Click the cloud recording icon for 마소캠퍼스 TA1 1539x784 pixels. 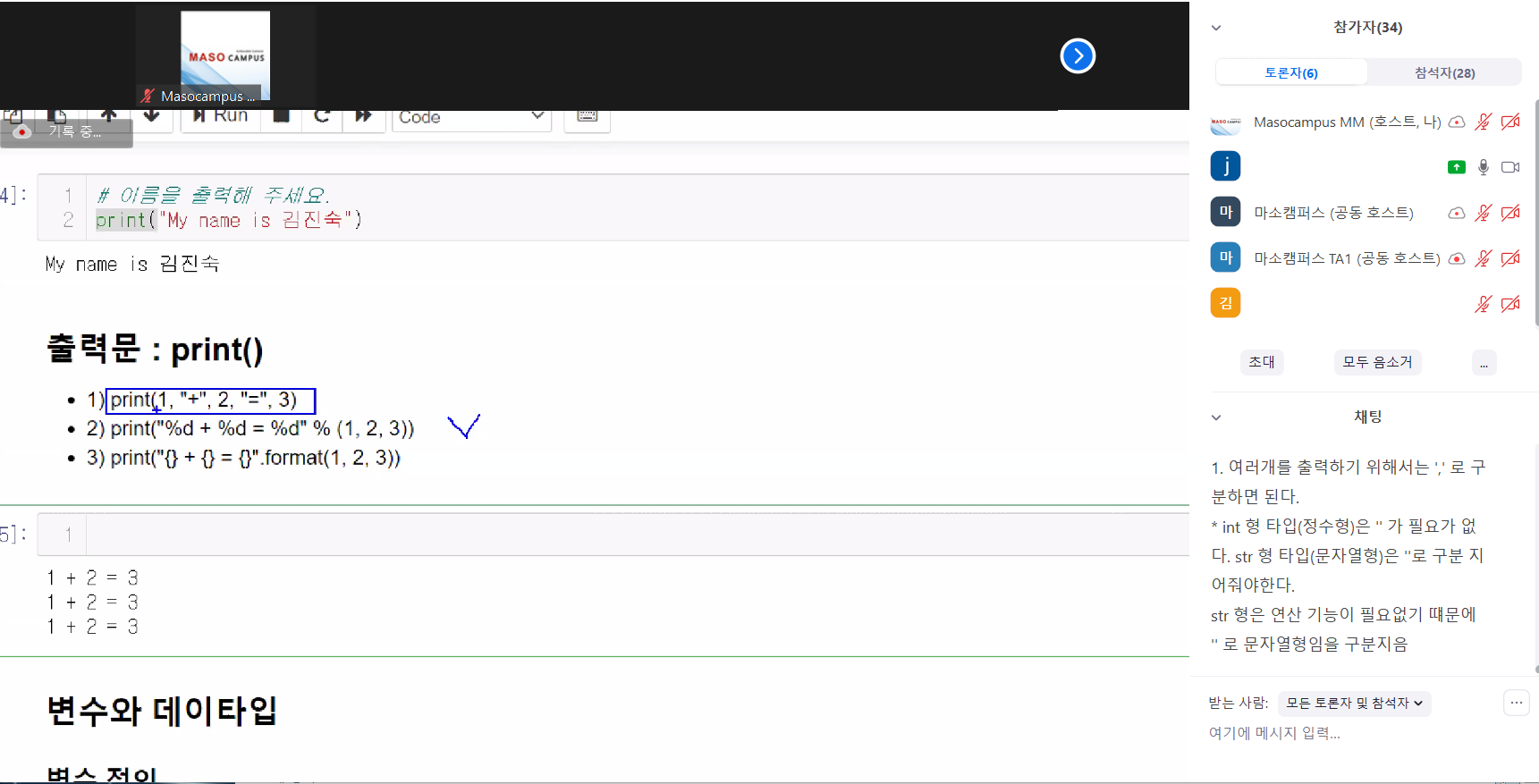tap(1456, 259)
